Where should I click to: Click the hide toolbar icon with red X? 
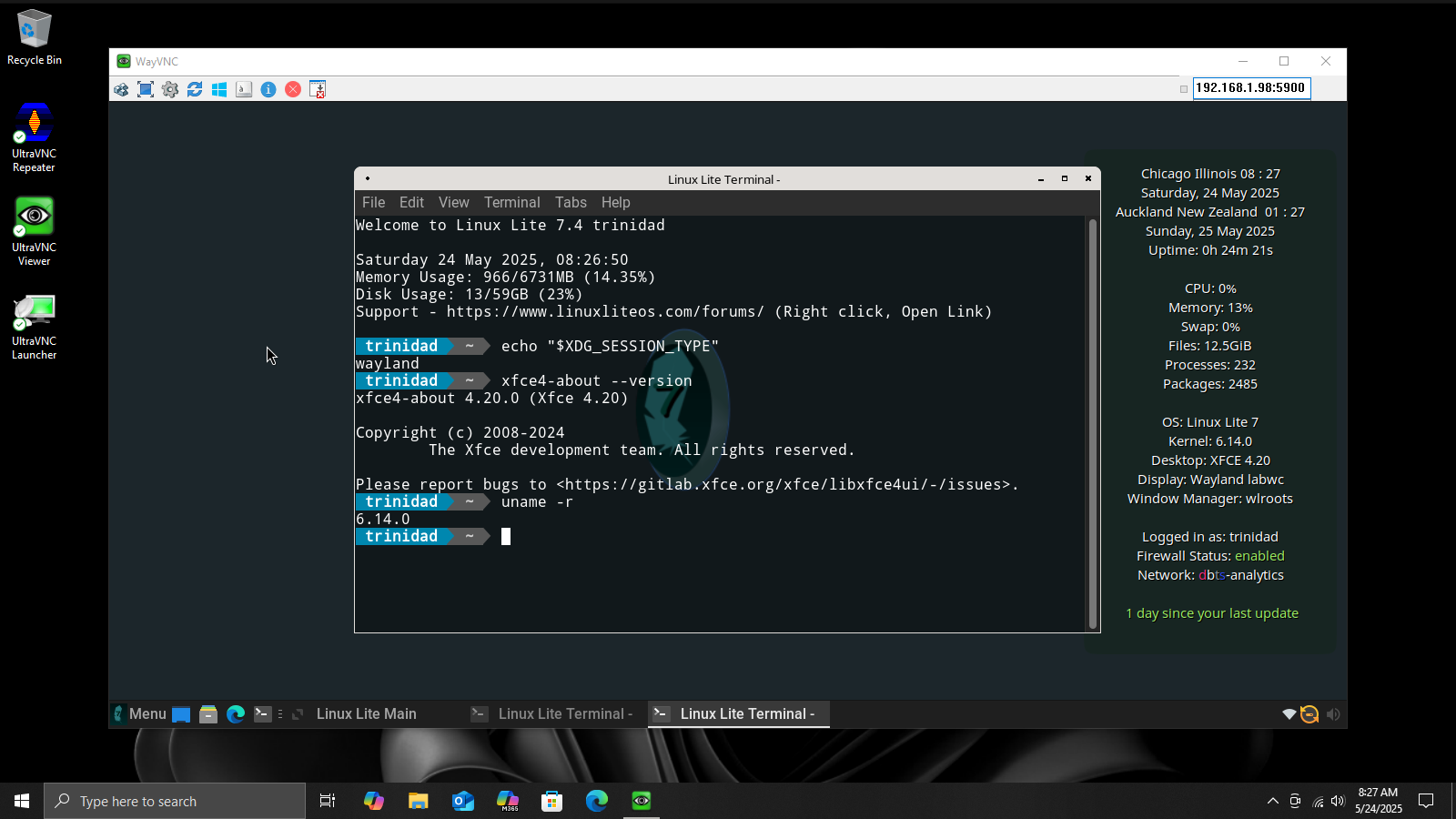(318, 89)
